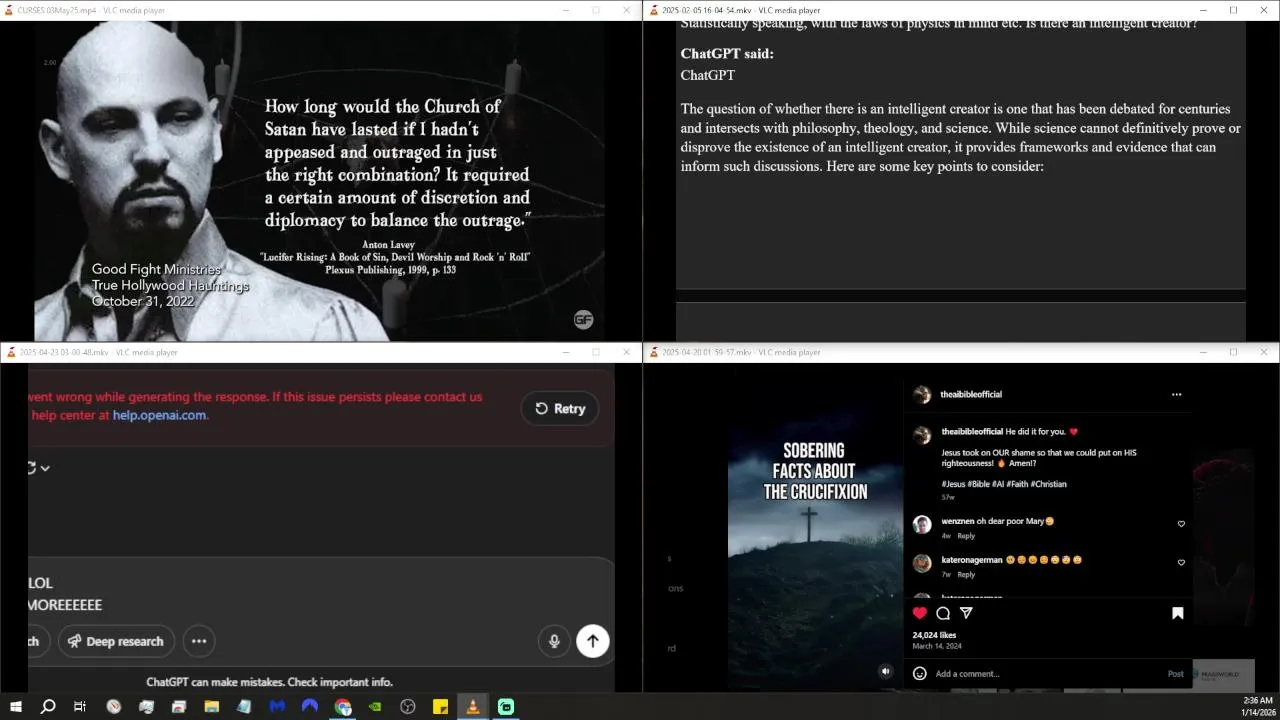Image resolution: width=1280 pixels, height=720 pixels.
Task: Click the Deep research button
Action: coord(116,641)
